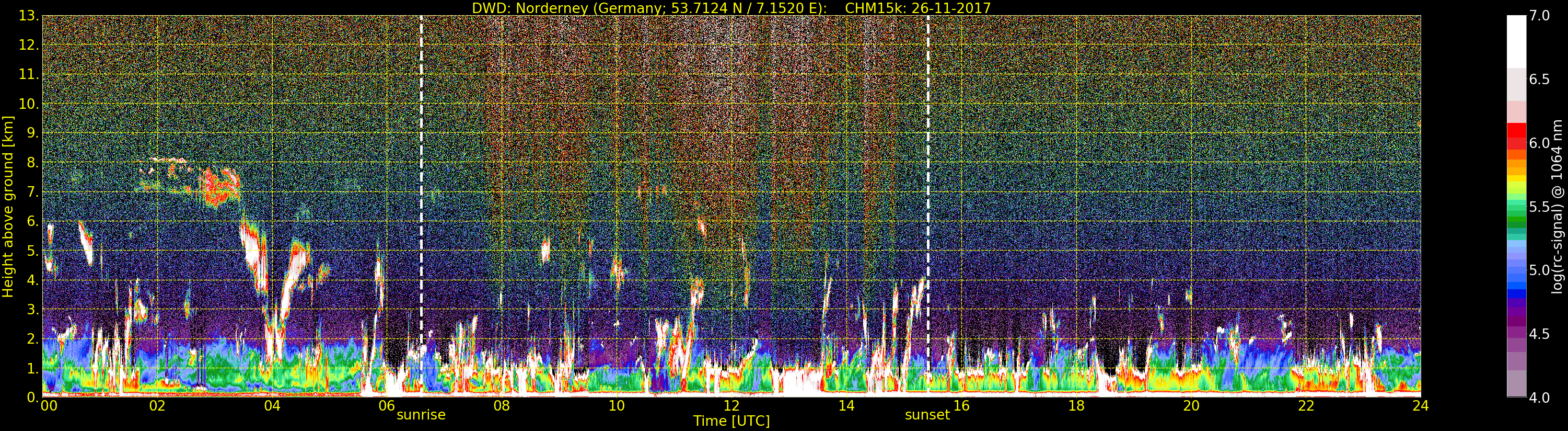
Task: Click the "4.0" colorbar tick label
Action: [x=1539, y=398]
